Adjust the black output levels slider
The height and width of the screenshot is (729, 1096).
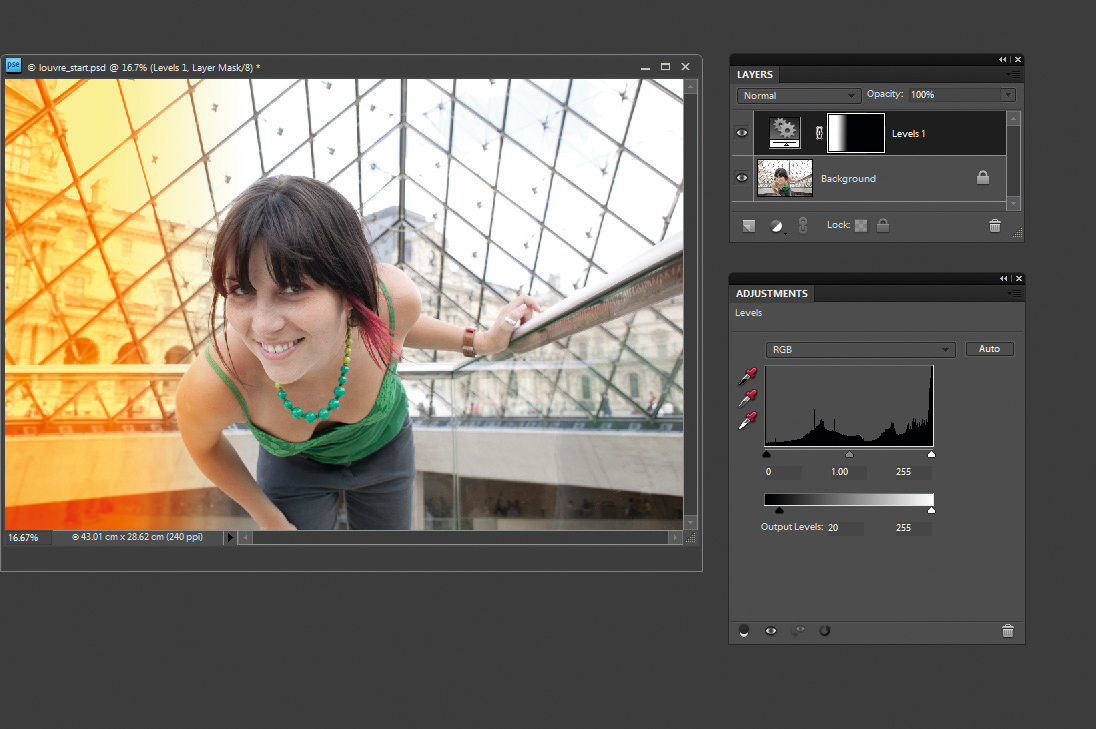tap(779, 510)
